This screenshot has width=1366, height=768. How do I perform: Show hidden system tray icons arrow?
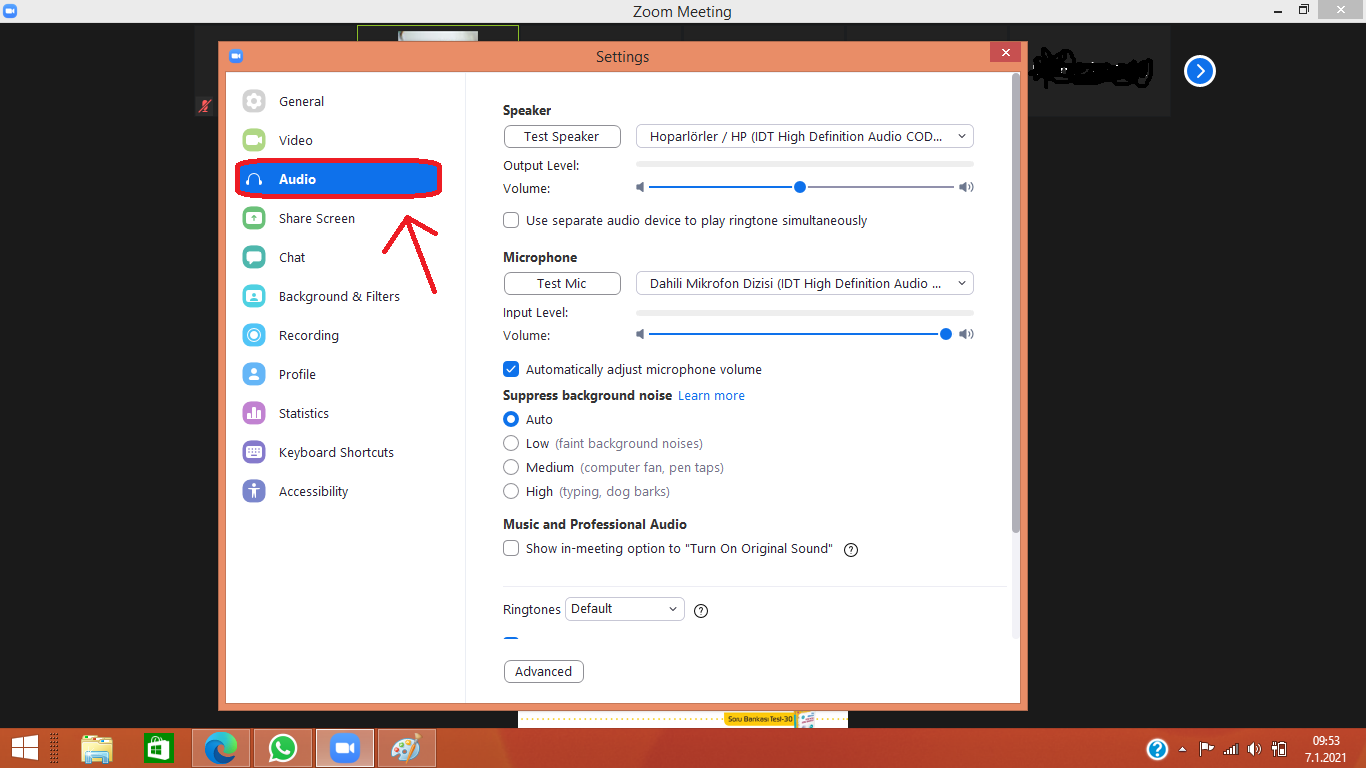[x=1183, y=749]
